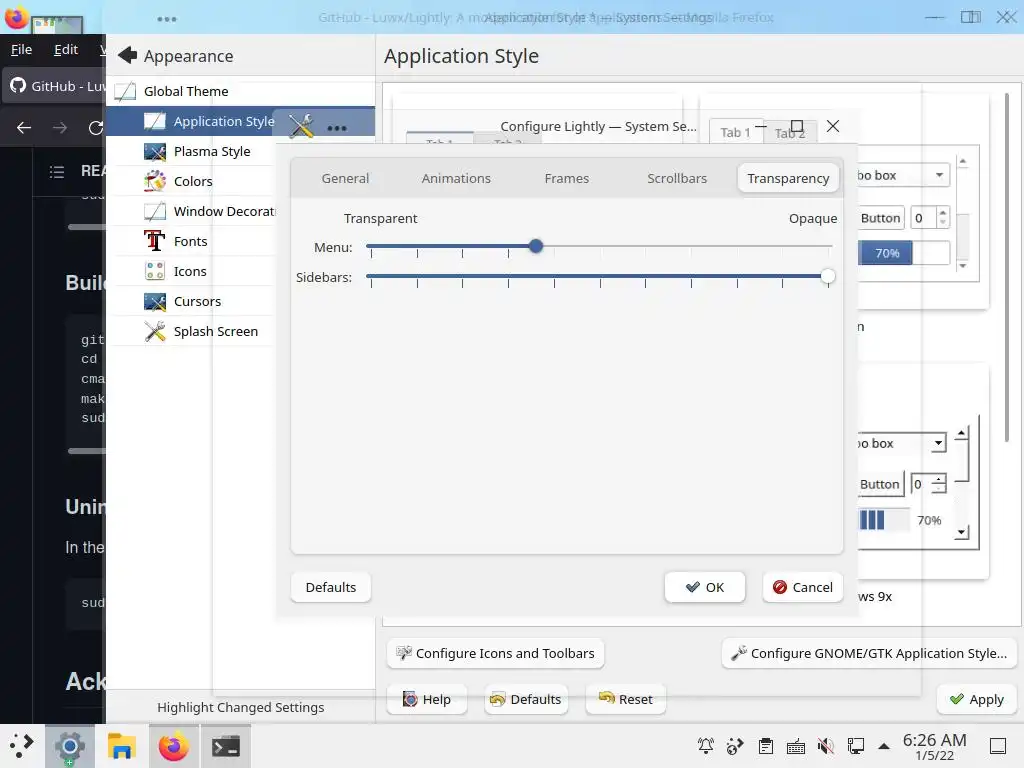This screenshot has height=768, width=1024.
Task: Click the scroll down arrow in lower preview
Action: click(961, 532)
